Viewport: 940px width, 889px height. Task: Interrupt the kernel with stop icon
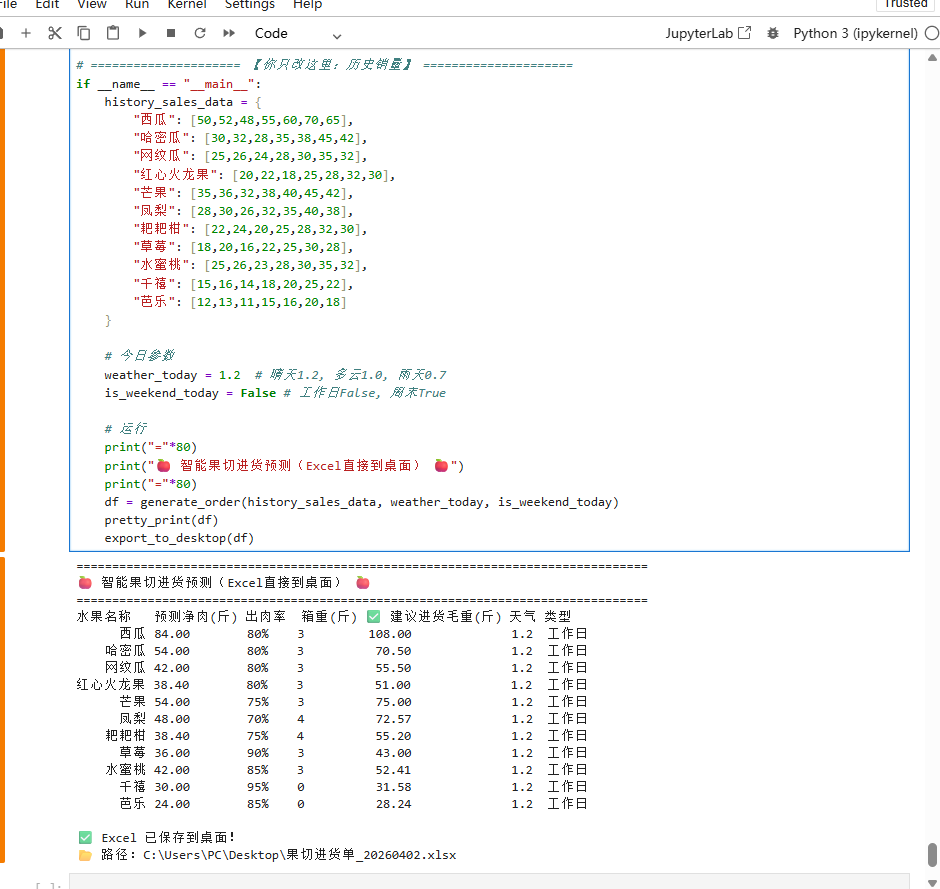(171, 33)
